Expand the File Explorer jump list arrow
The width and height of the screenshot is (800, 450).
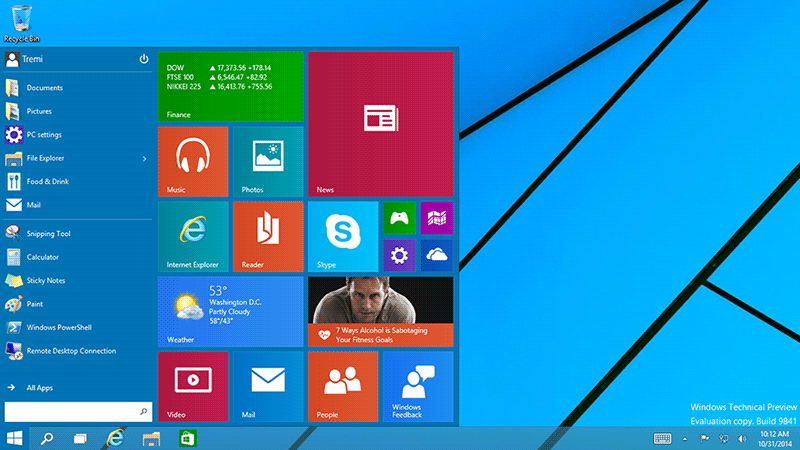(144, 159)
